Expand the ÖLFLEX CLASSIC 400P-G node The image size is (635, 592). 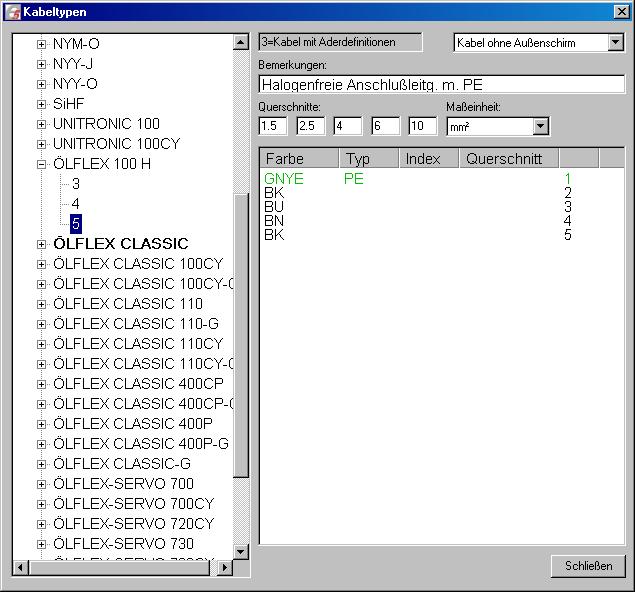tap(41, 444)
